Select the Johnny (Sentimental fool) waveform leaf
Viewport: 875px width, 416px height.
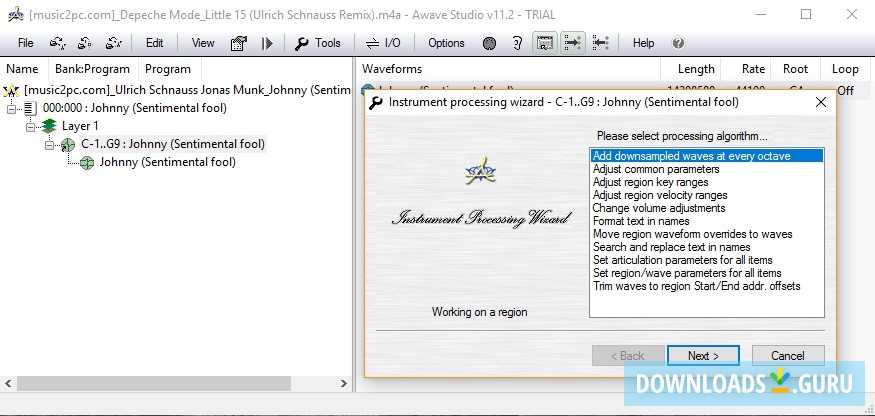pos(167,162)
